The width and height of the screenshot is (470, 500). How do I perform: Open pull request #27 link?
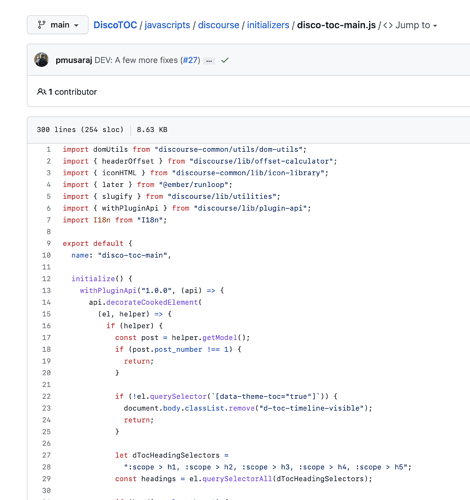coord(191,60)
